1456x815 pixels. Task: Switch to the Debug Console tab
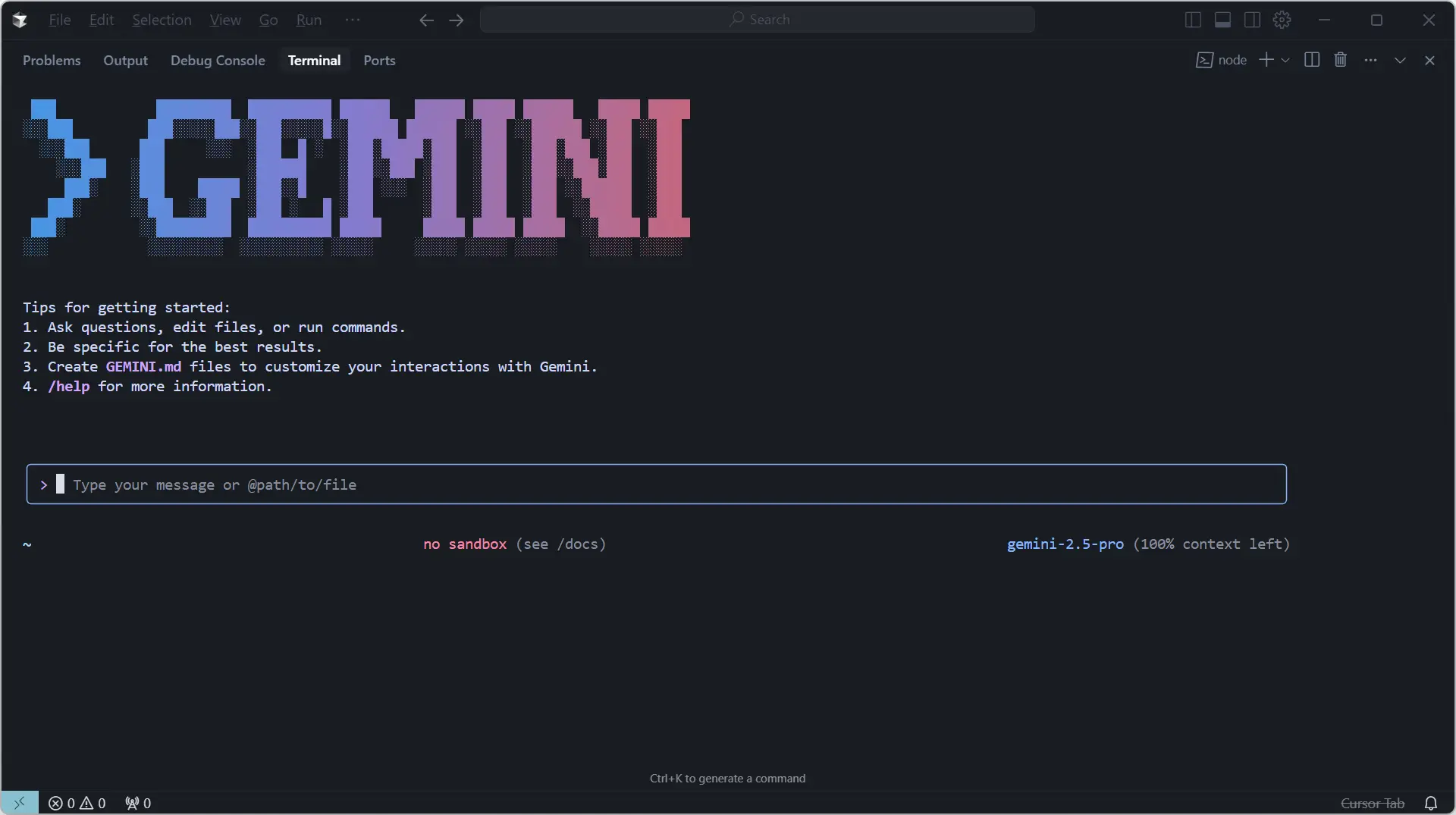point(218,61)
